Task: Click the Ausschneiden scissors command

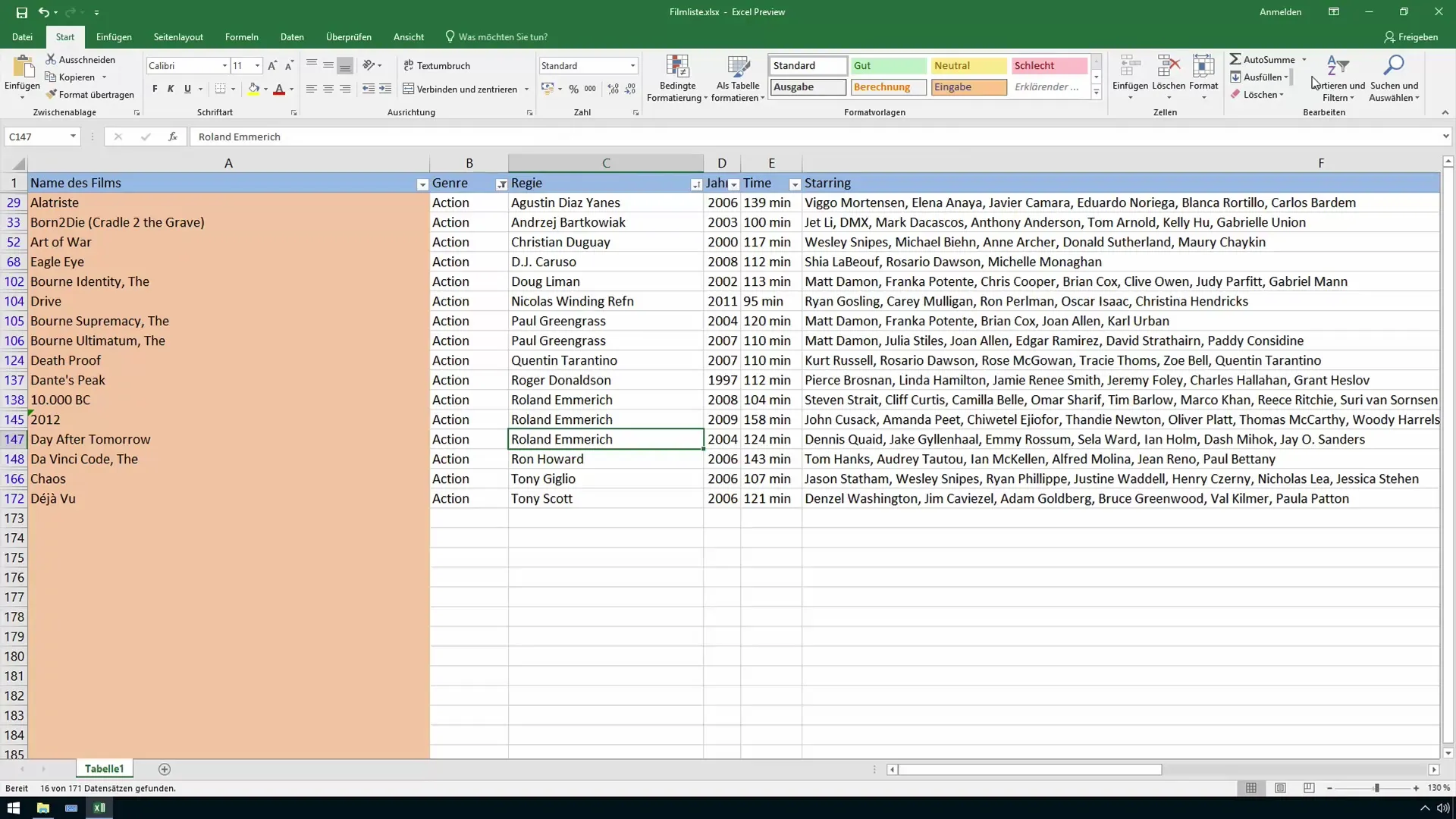Action: coord(80,59)
